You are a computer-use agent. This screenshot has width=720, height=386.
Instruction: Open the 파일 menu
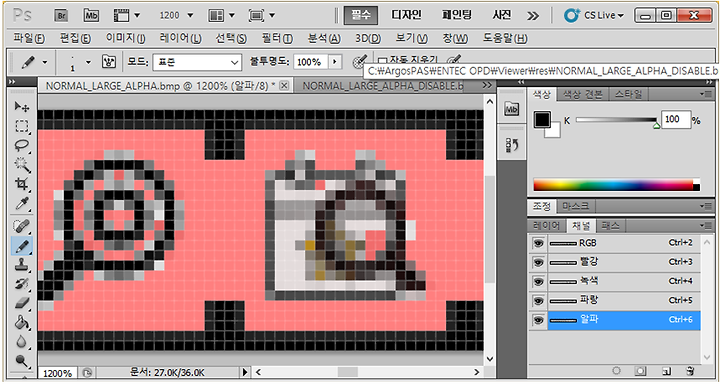[29, 38]
